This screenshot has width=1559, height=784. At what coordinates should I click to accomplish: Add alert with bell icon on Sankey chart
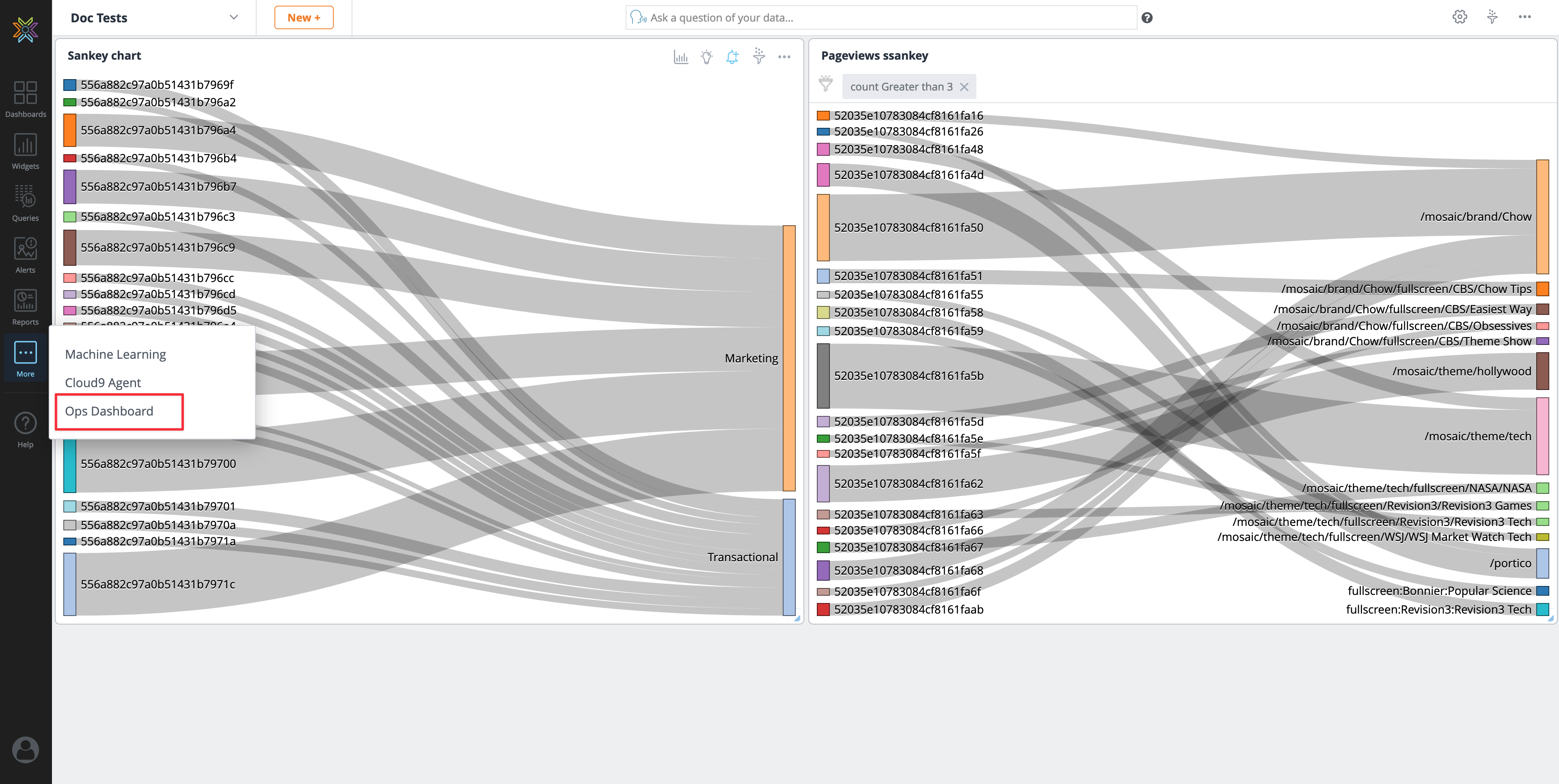click(x=732, y=57)
